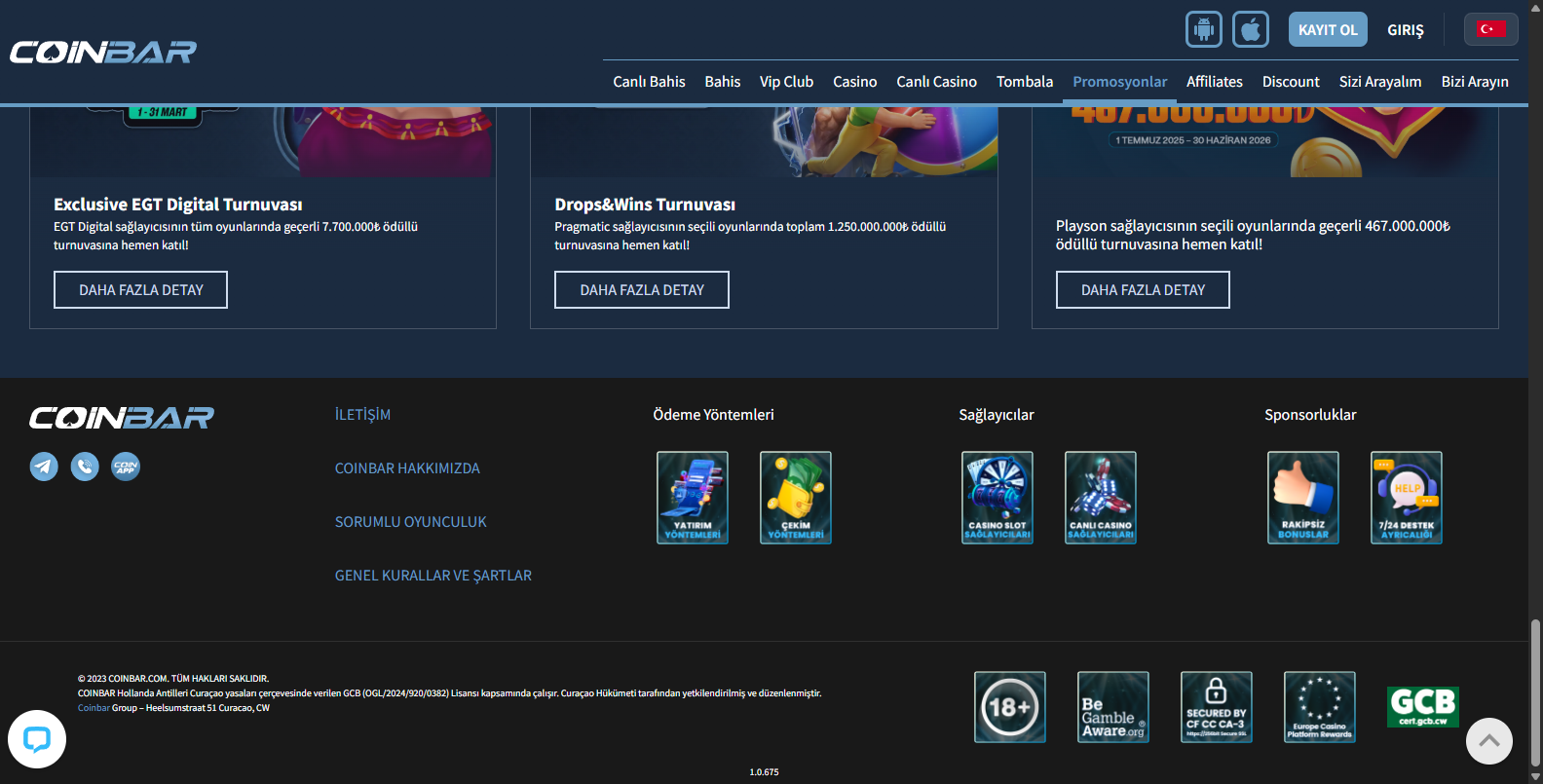Open the live chat bubble icon
Image resolution: width=1543 pixels, height=784 pixels.
(37, 739)
